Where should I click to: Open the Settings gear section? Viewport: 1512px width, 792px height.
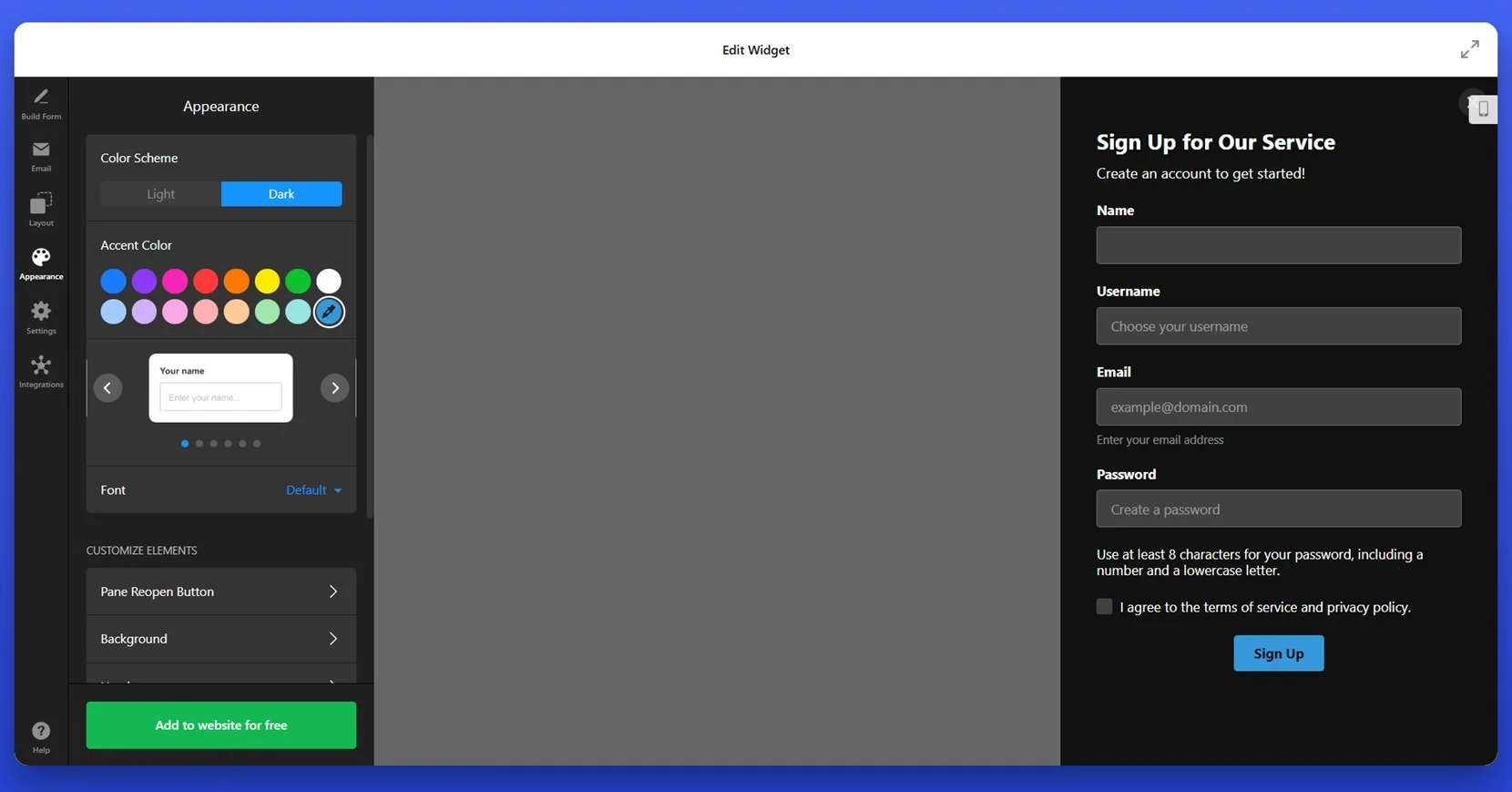[x=41, y=318]
